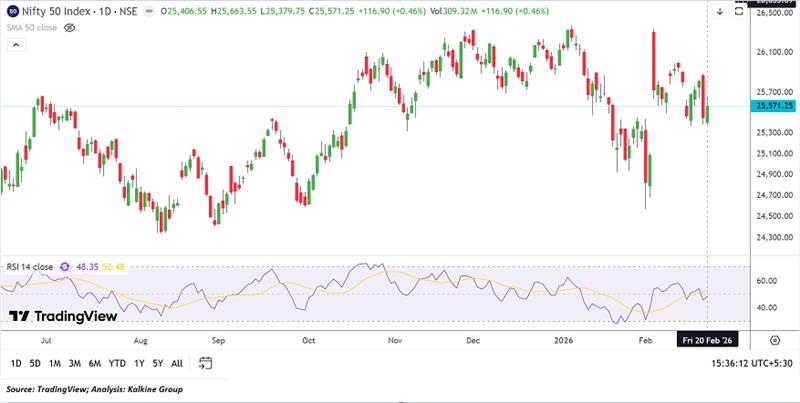Image resolution: width=800 pixels, height=403 pixels.
Task: Click the Nifty 50 symbol logo icon
Action: tap(11, 12)
